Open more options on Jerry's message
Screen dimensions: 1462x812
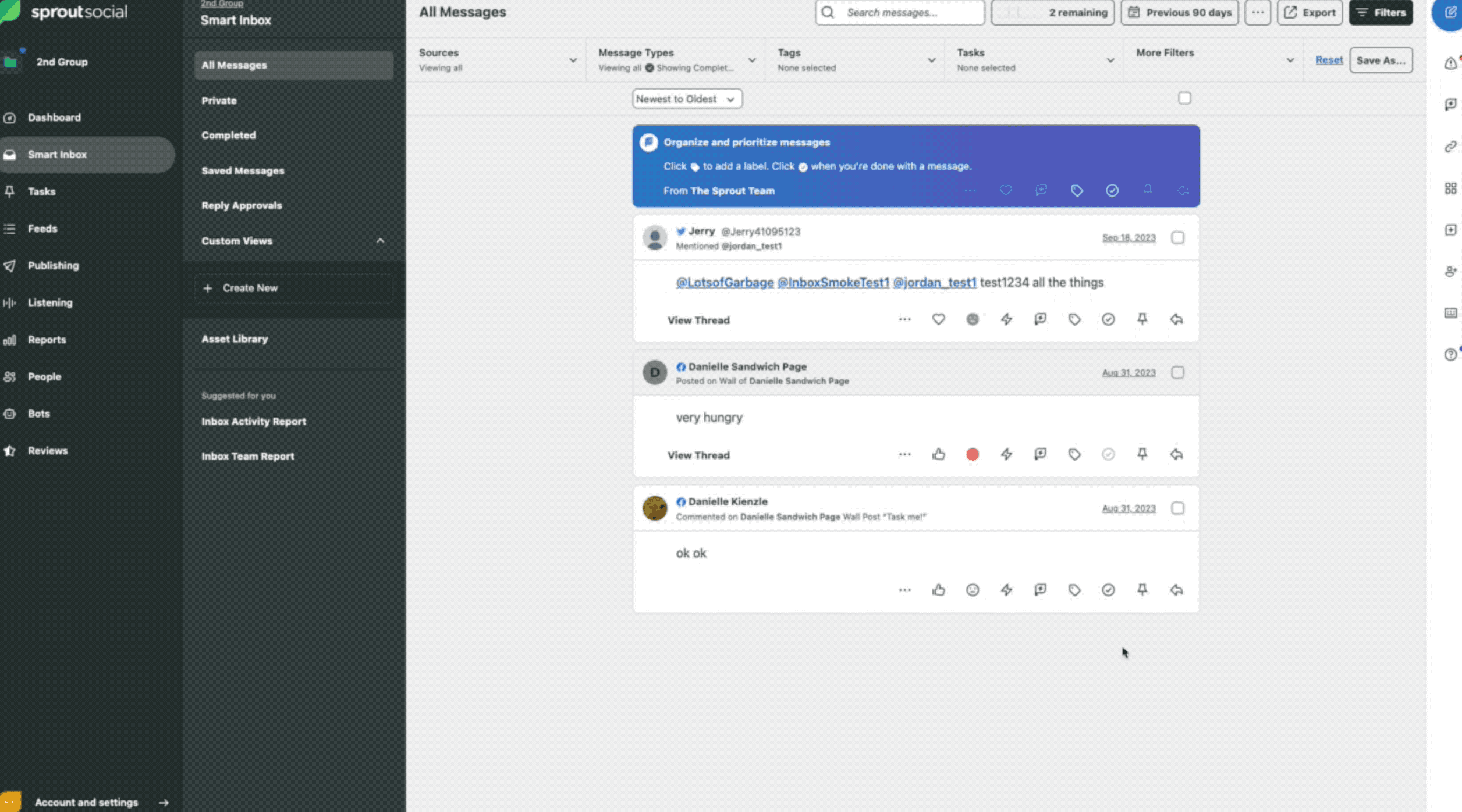pyautogui.click(x=904, y=319)
